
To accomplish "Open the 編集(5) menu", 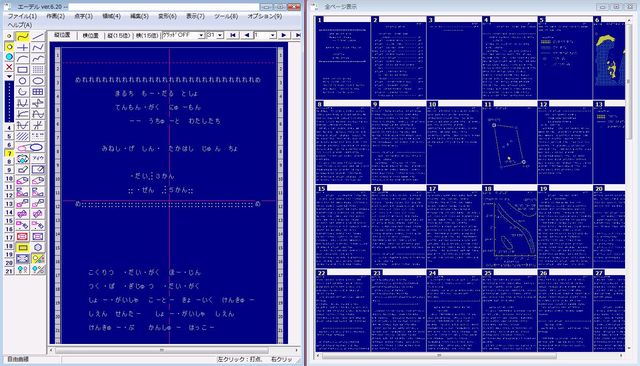I will pyautogui.click(x=139, y=16).
